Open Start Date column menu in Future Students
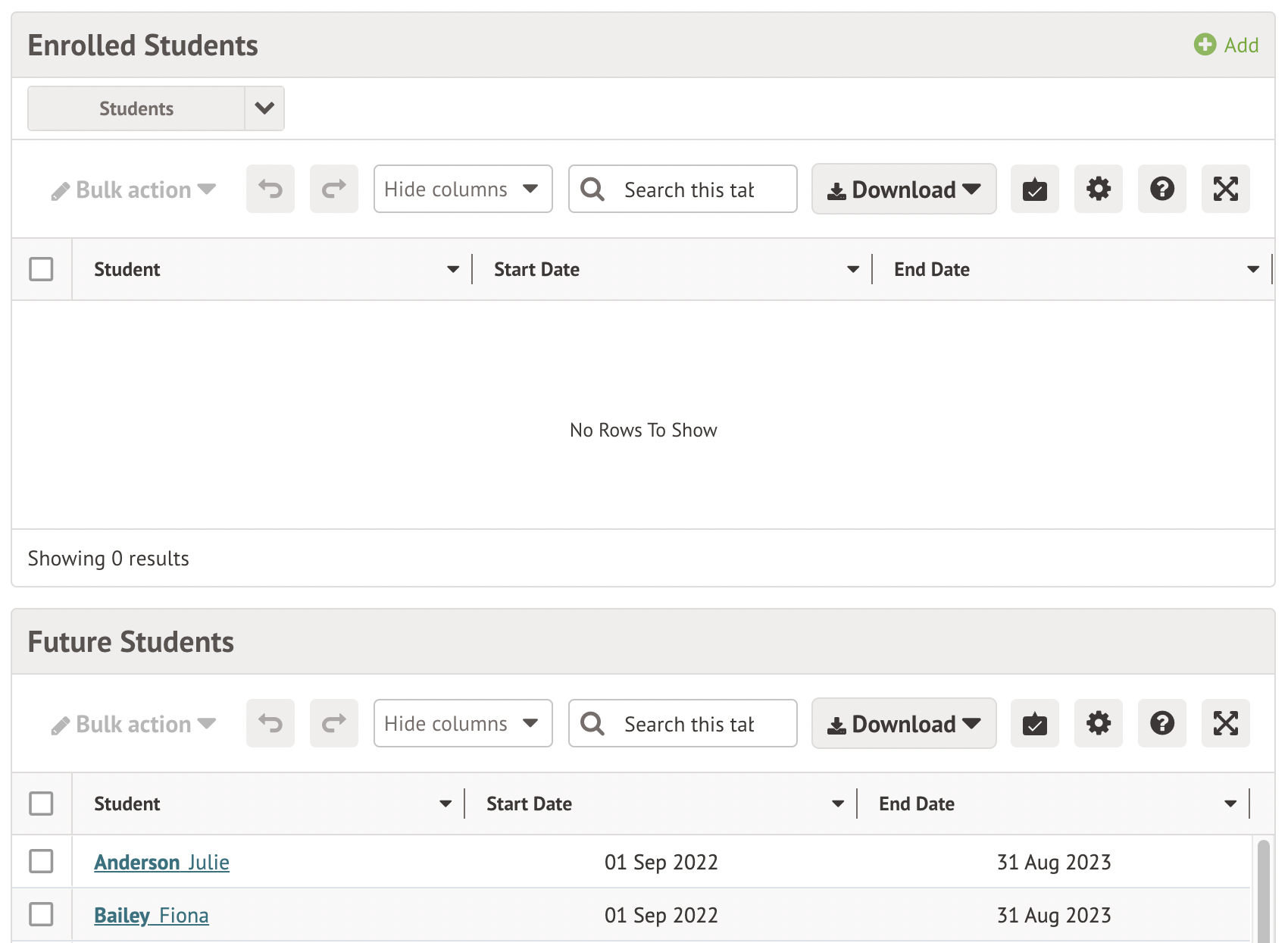The width and height of the screenshot is (1288, 943). [837, 804]
